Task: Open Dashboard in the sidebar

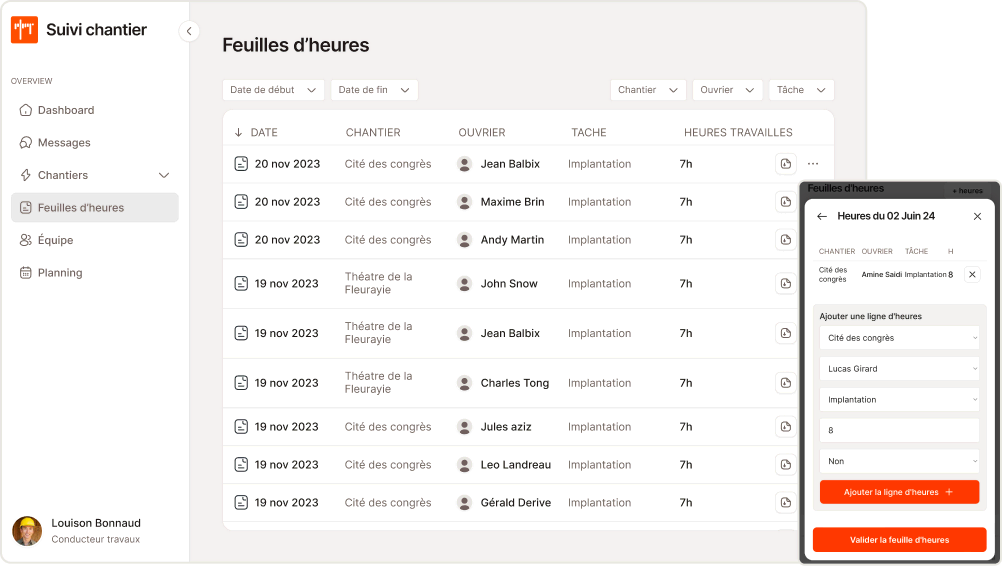Action: click(x=95, y=110)
